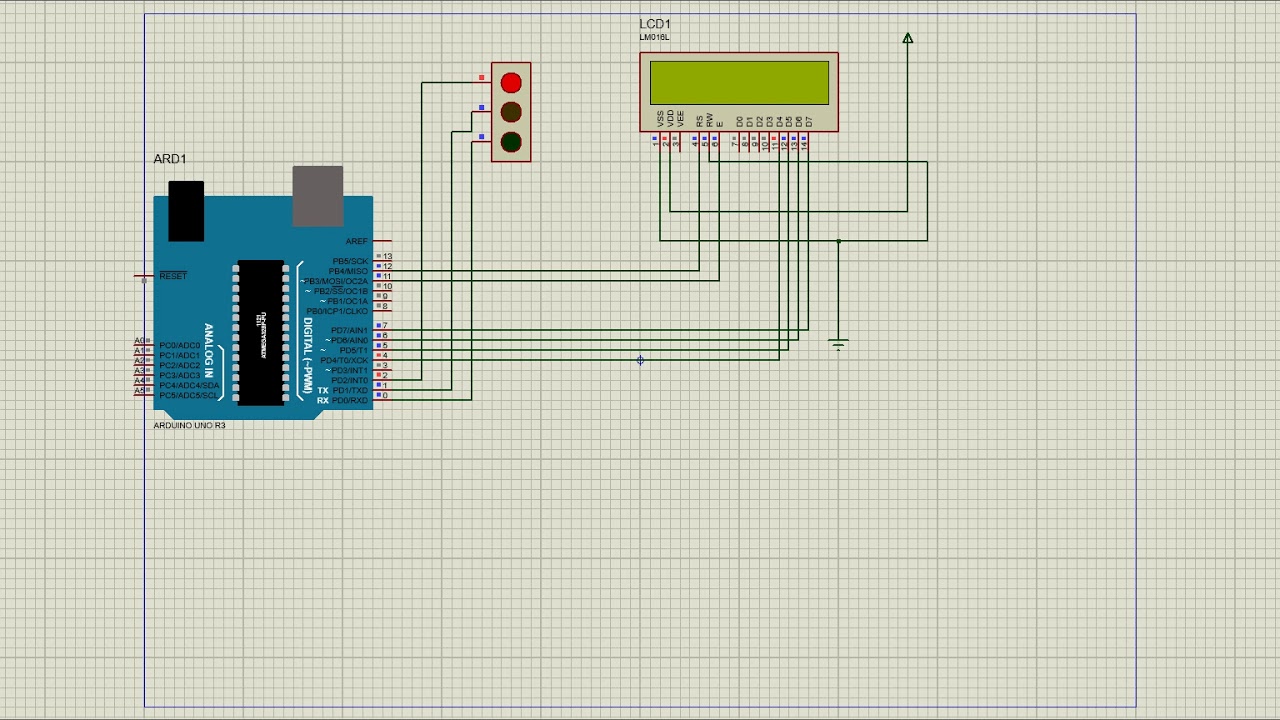Image resolution: width=1280 pixels, height=720 pixels.
Task: Click the sheet origin marker on canvas
Action: point(640,360)
